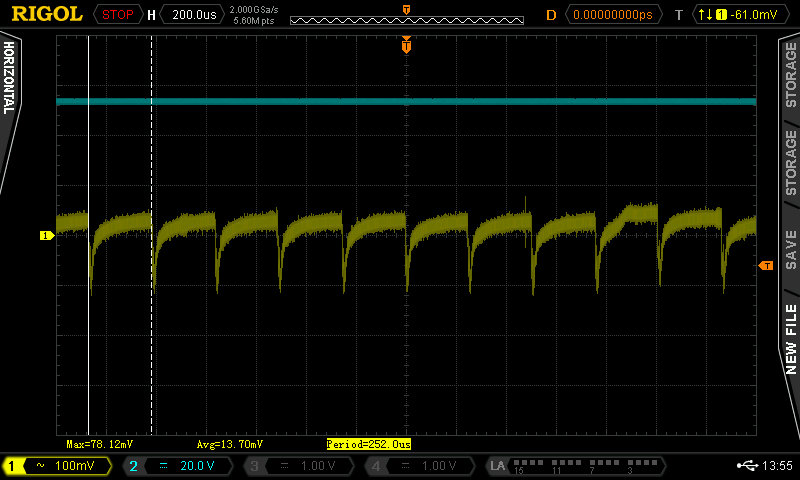Click the 13:55 clock
This screenshot has width=800, height=480.
[x=778, y=465]
